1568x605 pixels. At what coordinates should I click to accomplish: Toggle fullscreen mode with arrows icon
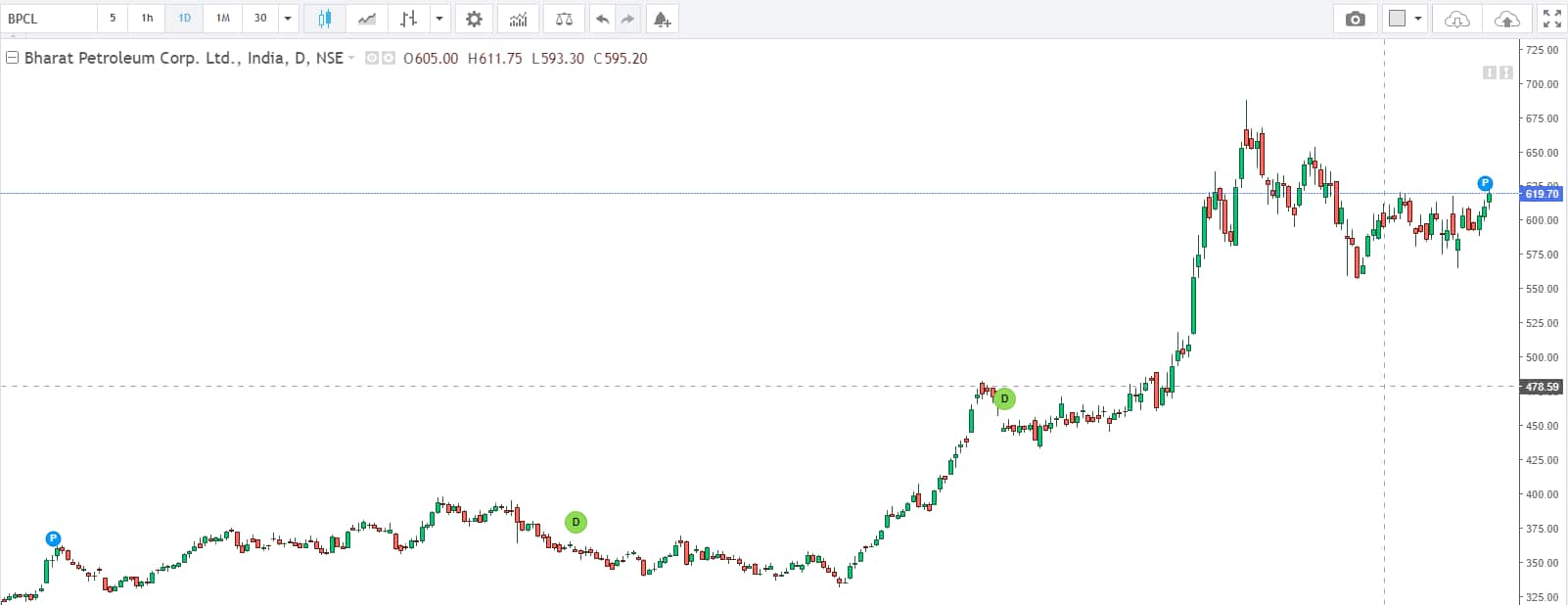pos(1551,19)
